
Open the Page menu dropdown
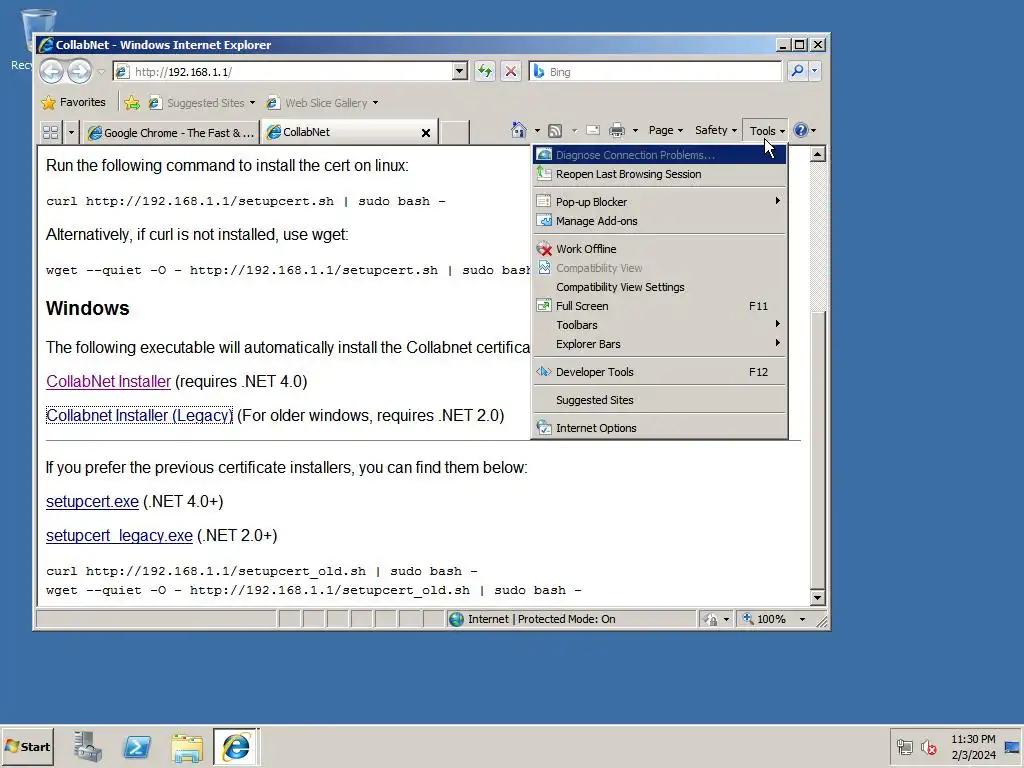pyautogui.click(x=665, y=131)
